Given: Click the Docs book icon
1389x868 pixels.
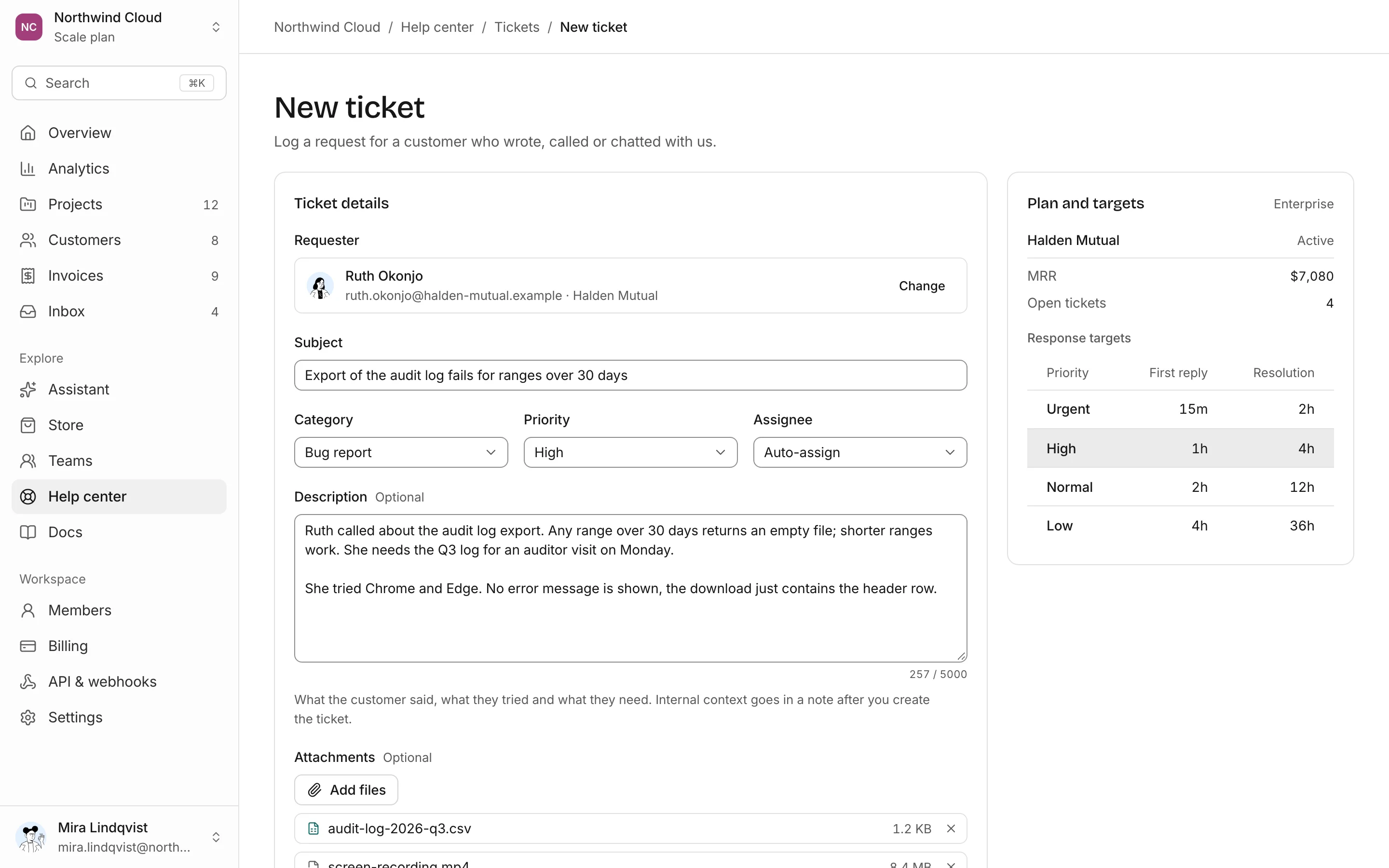Looking at the screenshot, I should (x=27, y=532).
